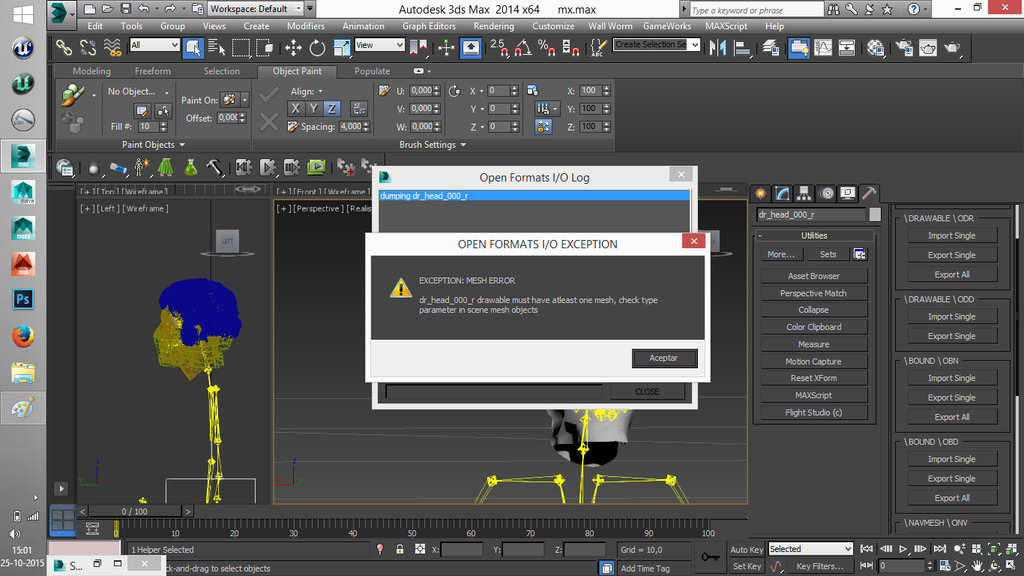Viewport: 1024px width, 576px height.
Task: Select the Select and Move tool
Action: tap(293, 47)
